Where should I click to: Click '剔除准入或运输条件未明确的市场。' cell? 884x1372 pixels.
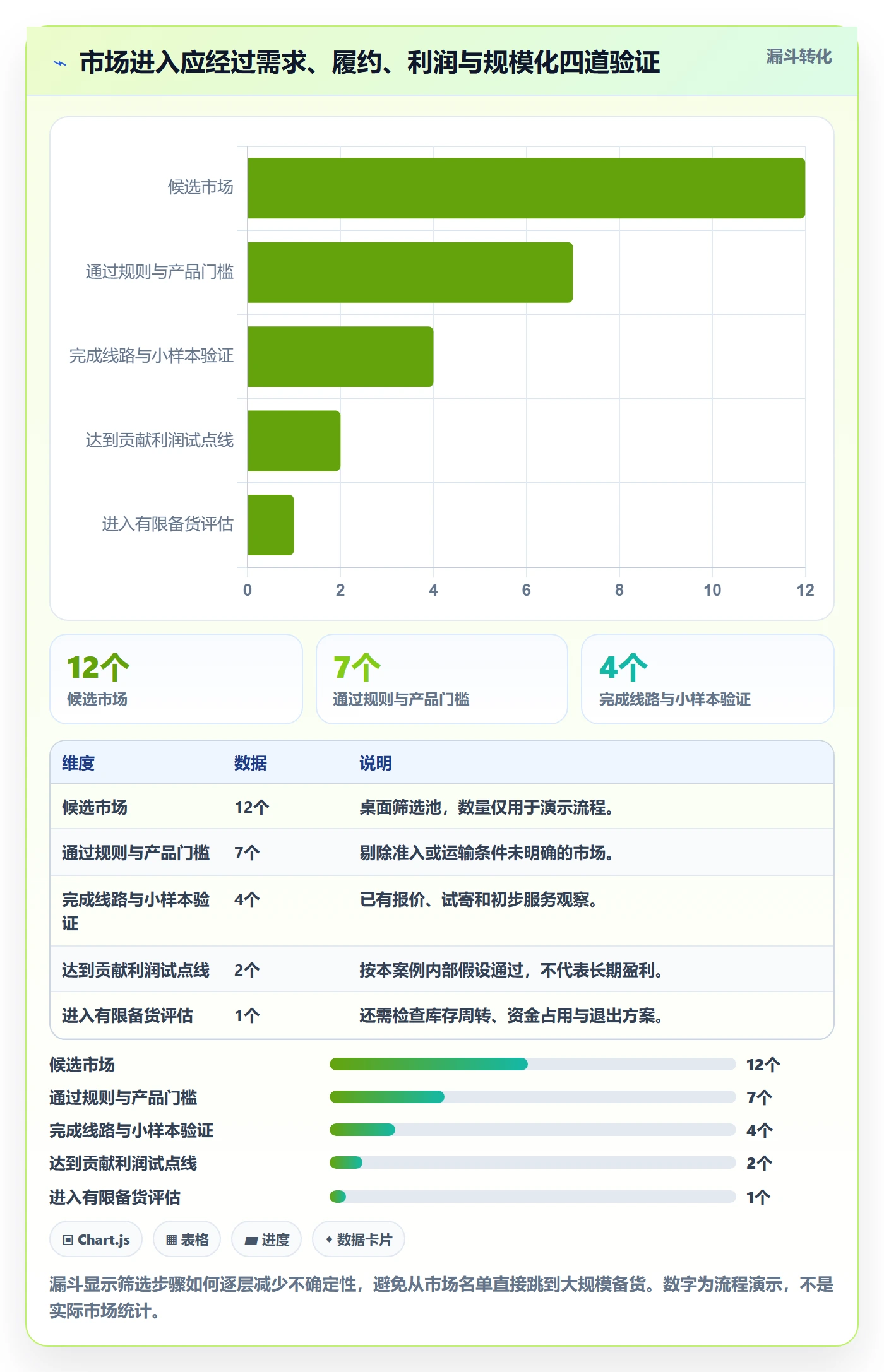coord(486,853)
